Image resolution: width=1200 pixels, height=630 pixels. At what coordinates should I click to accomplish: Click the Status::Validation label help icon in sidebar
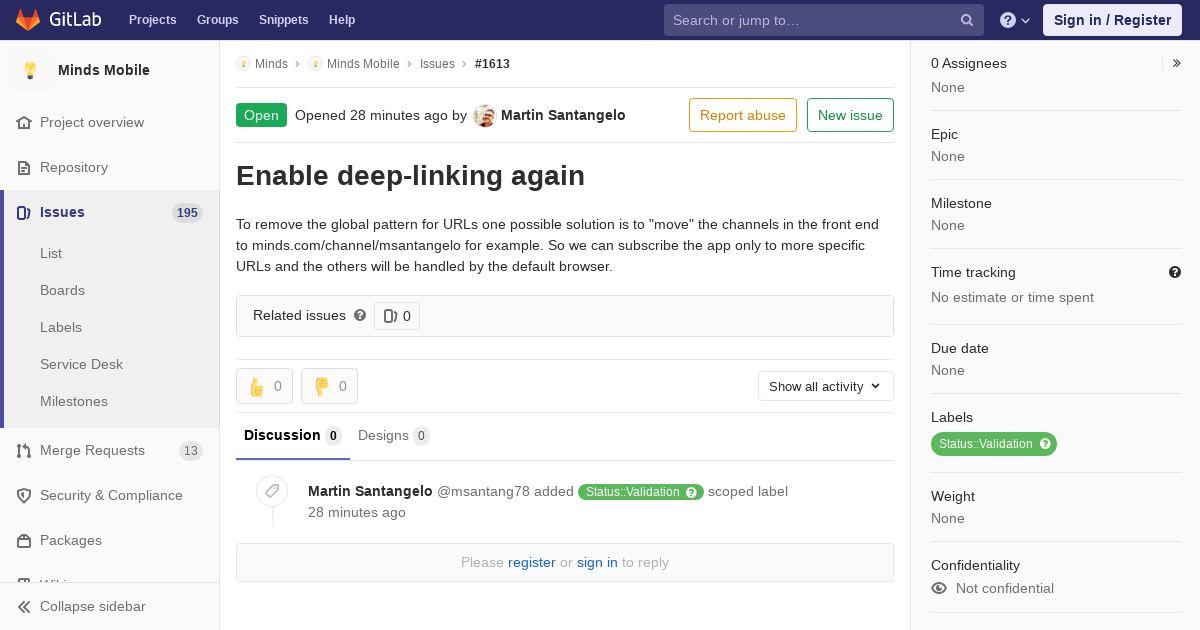[1046, 444]
